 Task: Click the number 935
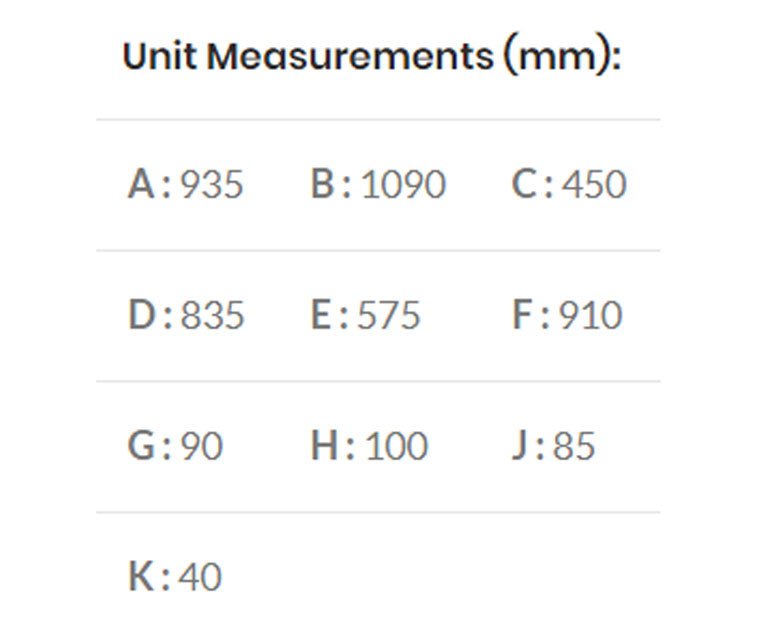coord(211,185)
